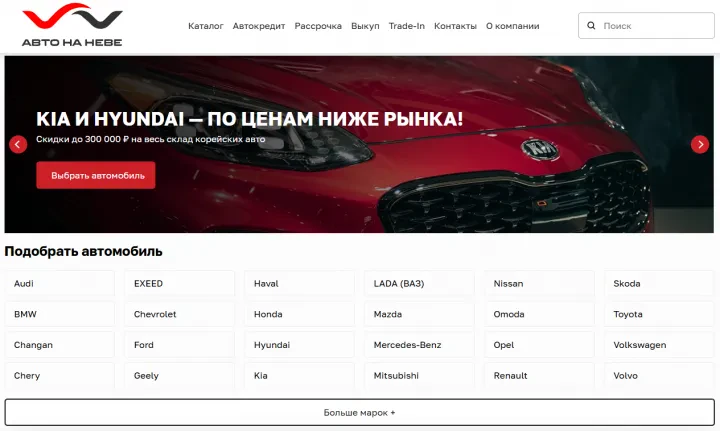720x431 pixels.
Task: Select the Volkswagen brand
Action: [x=659, y=345]
